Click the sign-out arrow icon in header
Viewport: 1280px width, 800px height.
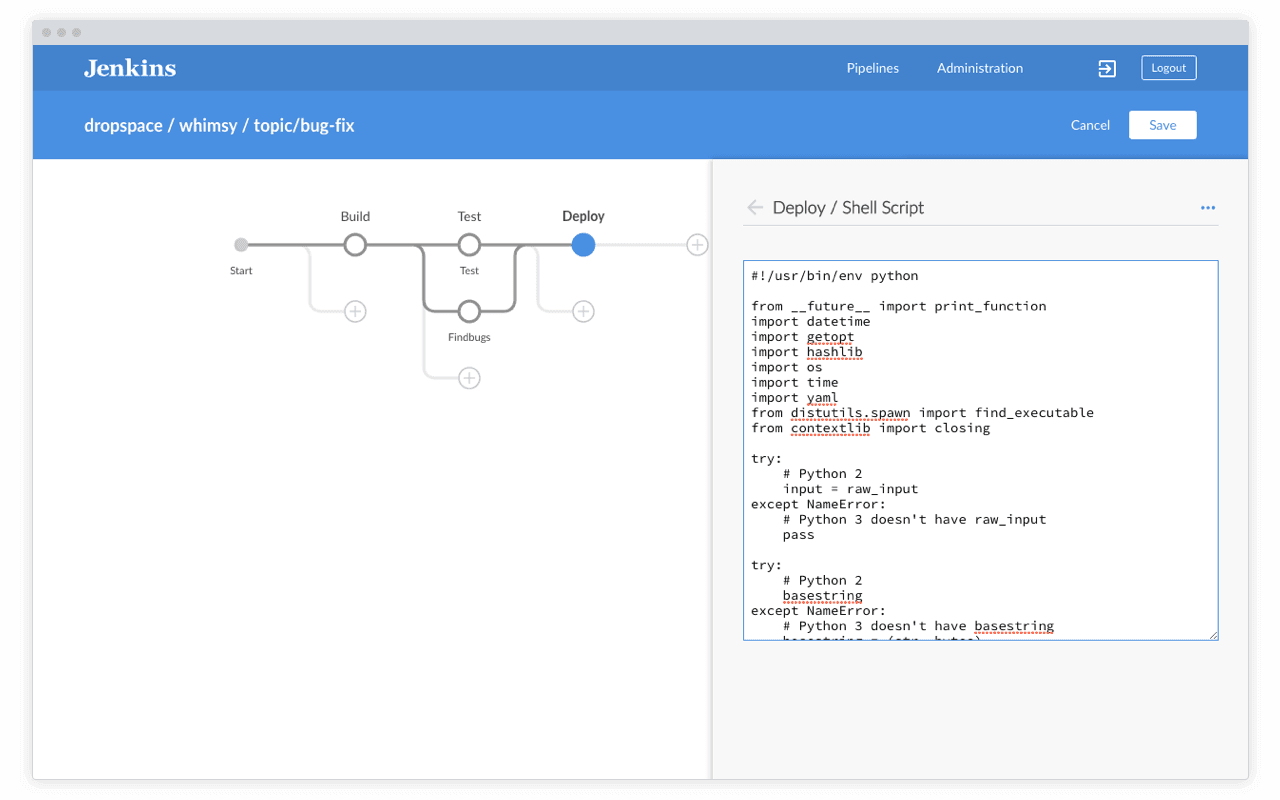coord(1106,68)
